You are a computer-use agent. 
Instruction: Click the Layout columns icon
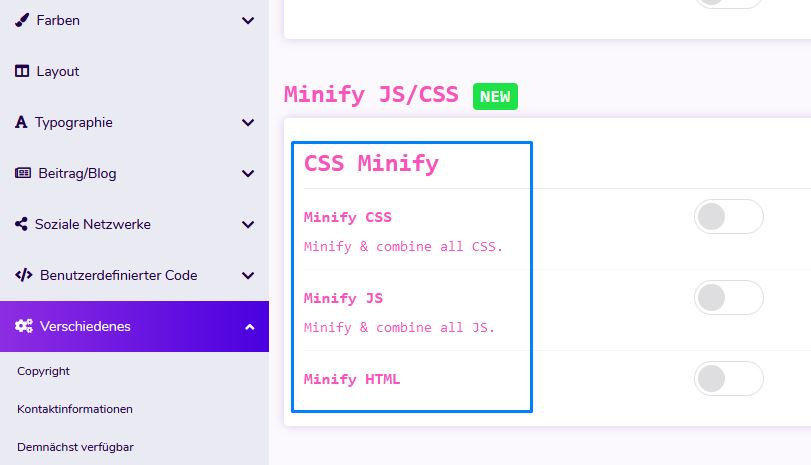[22, 71]
